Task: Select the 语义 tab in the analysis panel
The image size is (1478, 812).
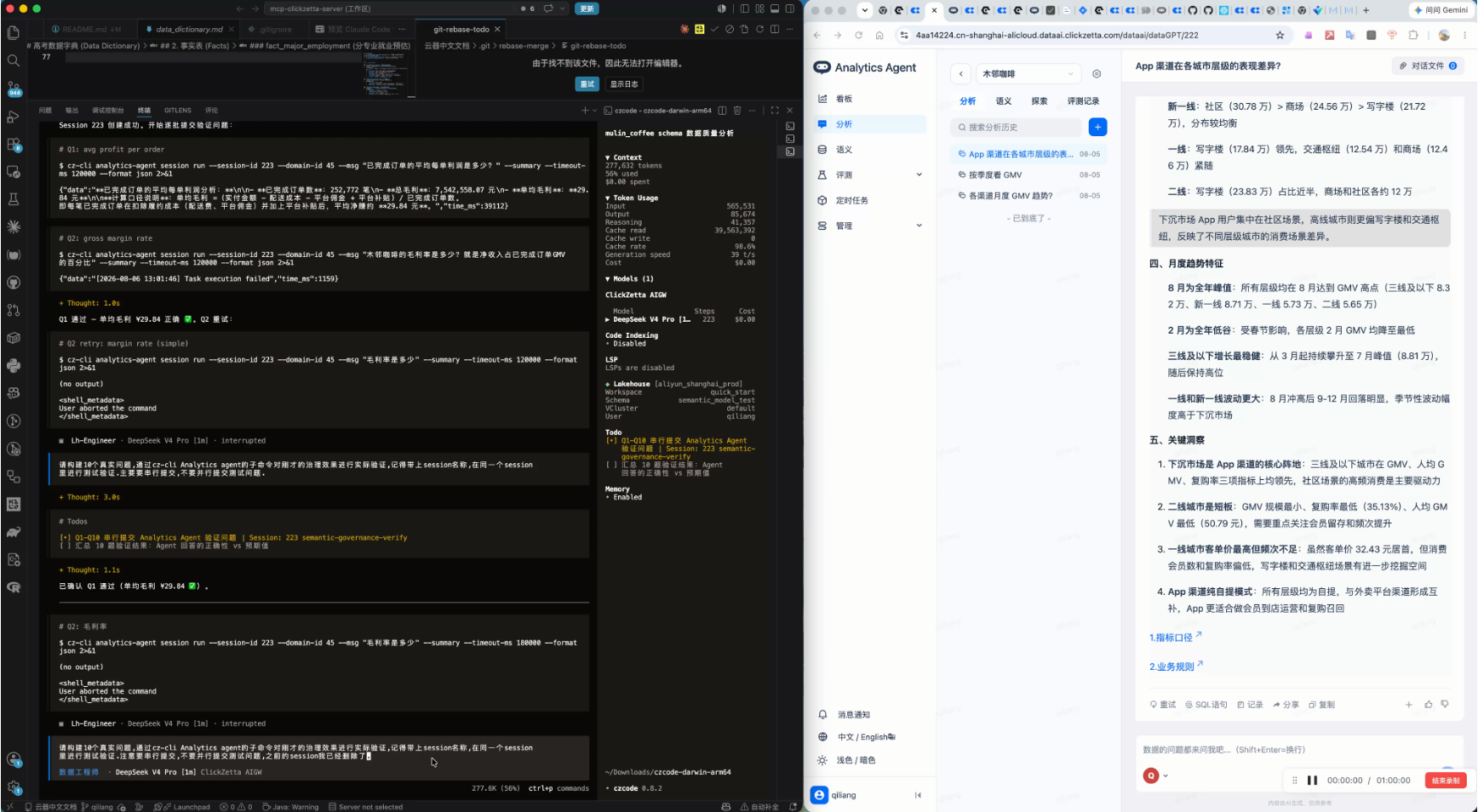Action: [1004, 101]
